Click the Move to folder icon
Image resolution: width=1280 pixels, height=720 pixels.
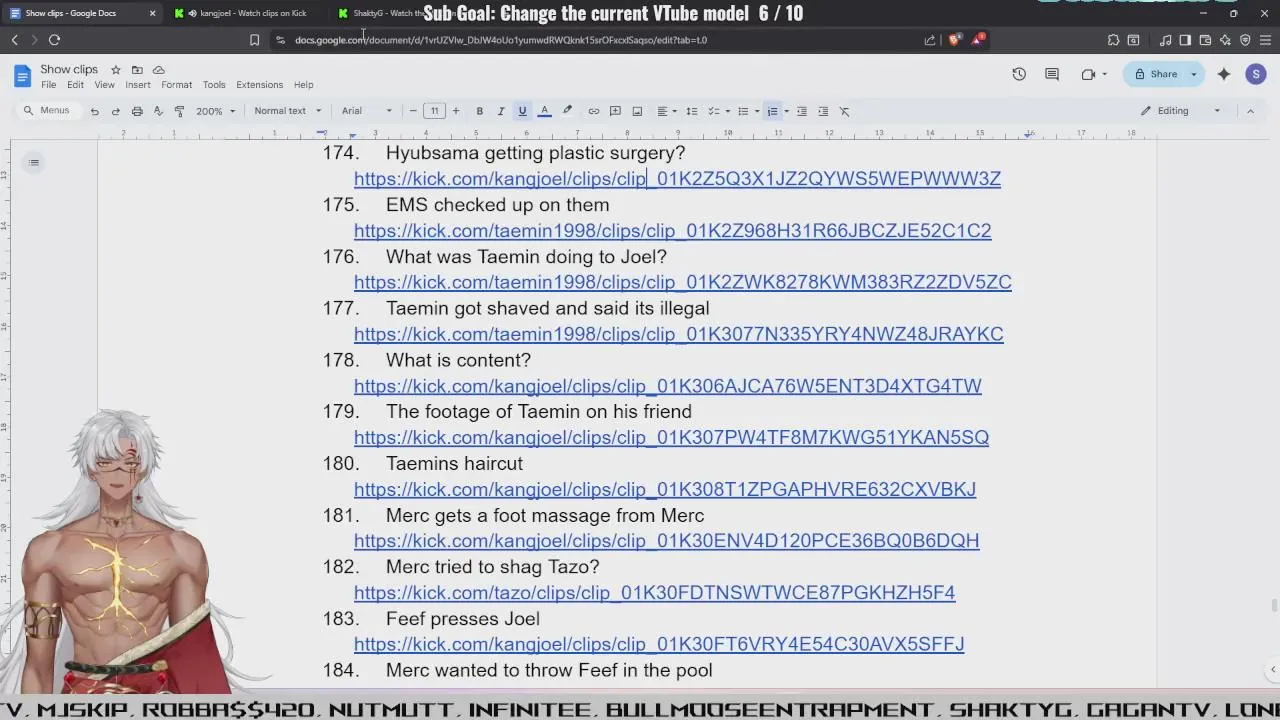[x=137, y=69]
